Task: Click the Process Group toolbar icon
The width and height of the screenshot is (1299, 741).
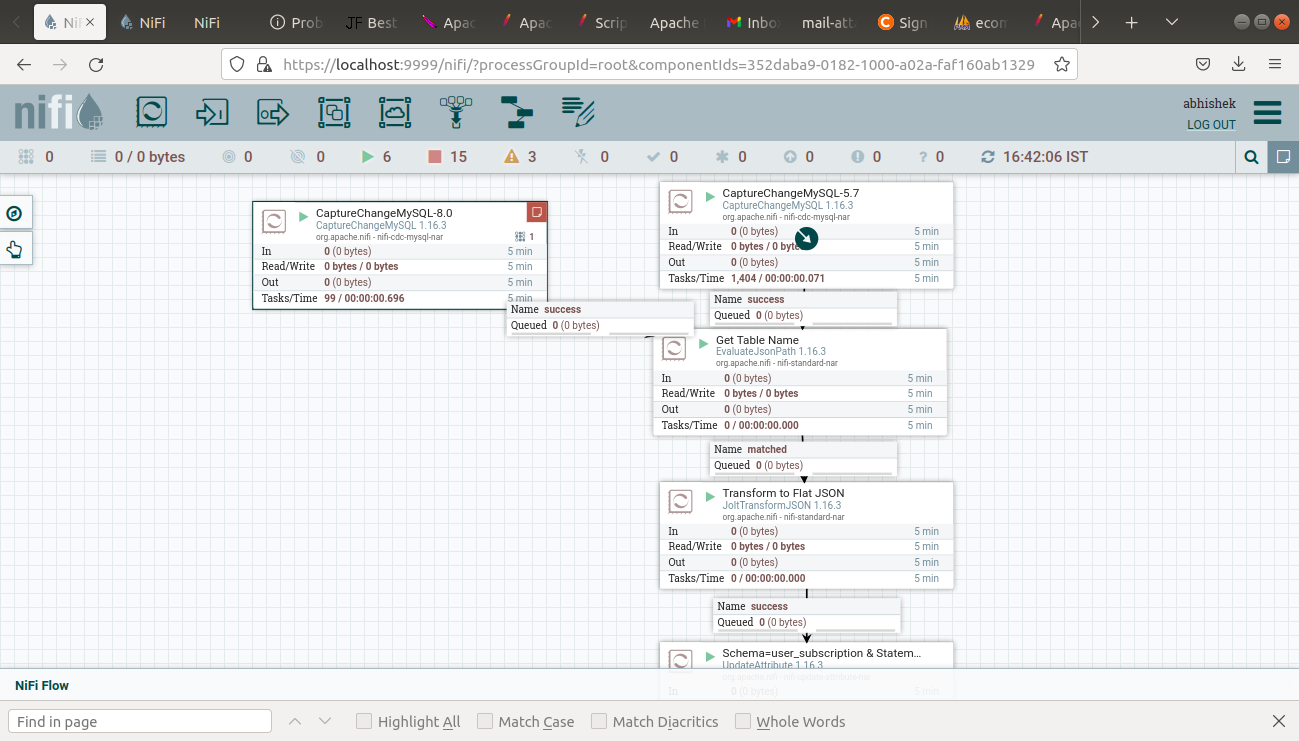Action: (334, 112)
